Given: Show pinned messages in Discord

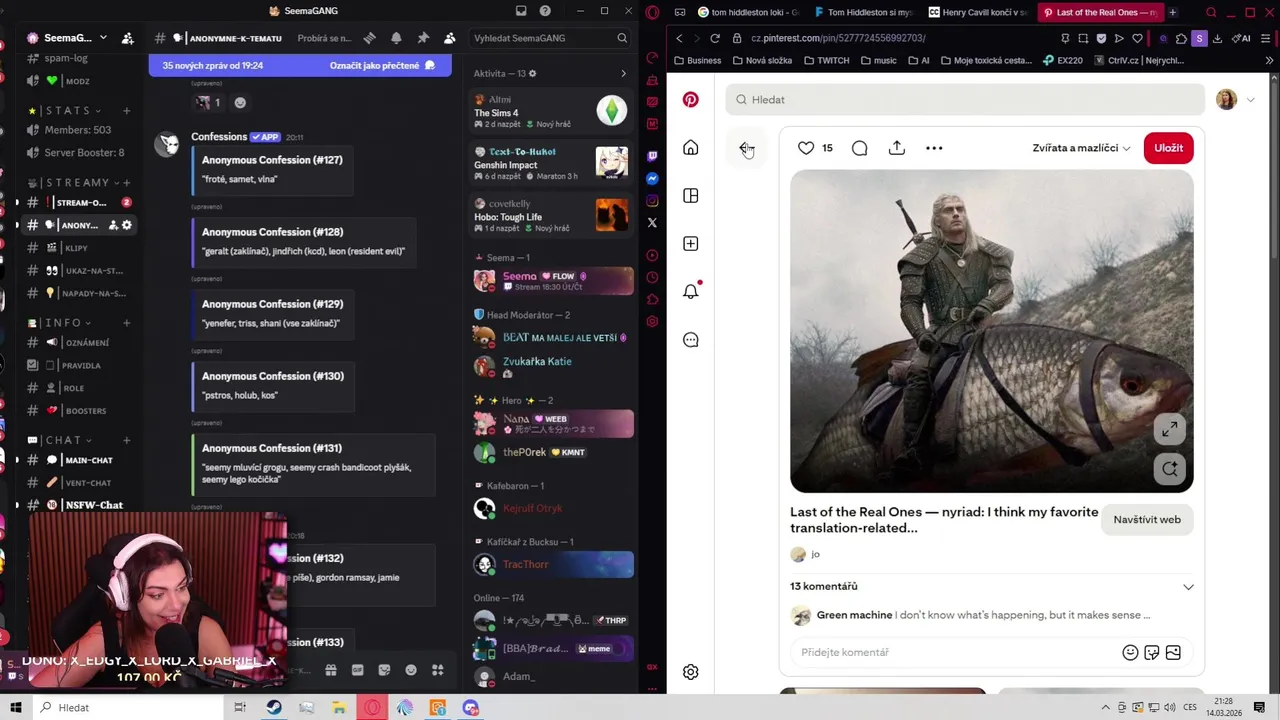Looking at the screenshot, I should [423, 38].
